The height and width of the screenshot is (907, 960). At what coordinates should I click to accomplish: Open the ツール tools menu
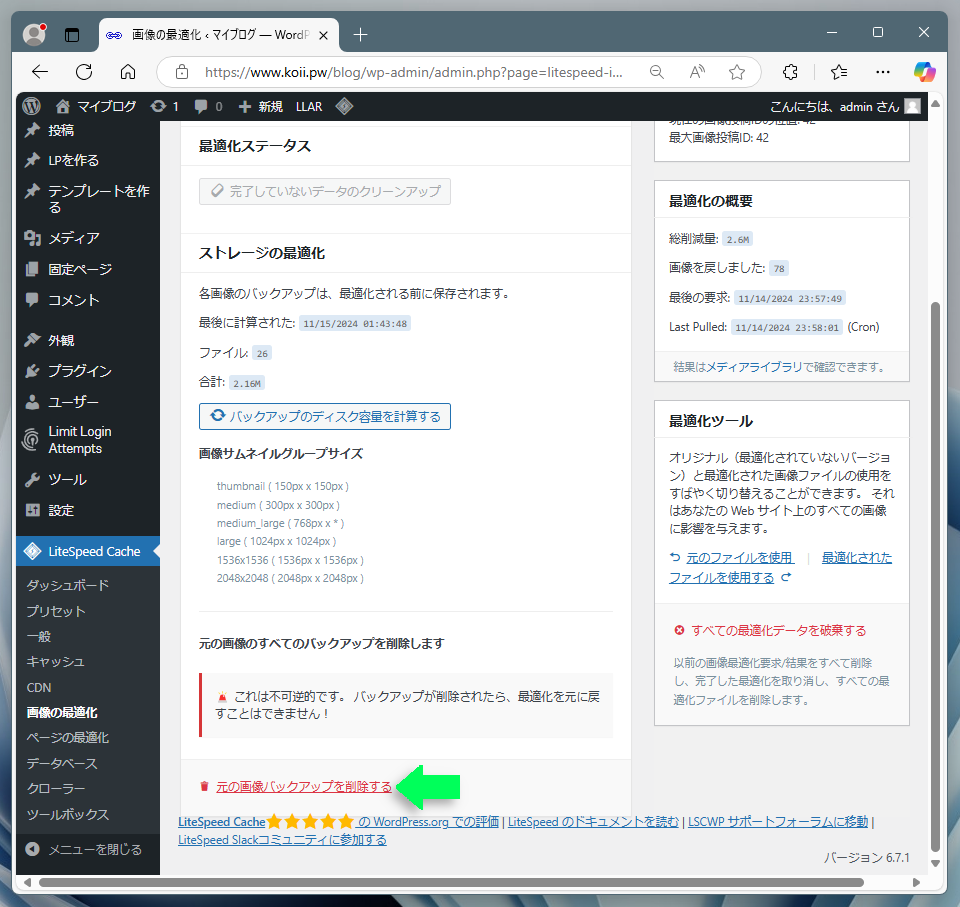click(x=88, y=479)
